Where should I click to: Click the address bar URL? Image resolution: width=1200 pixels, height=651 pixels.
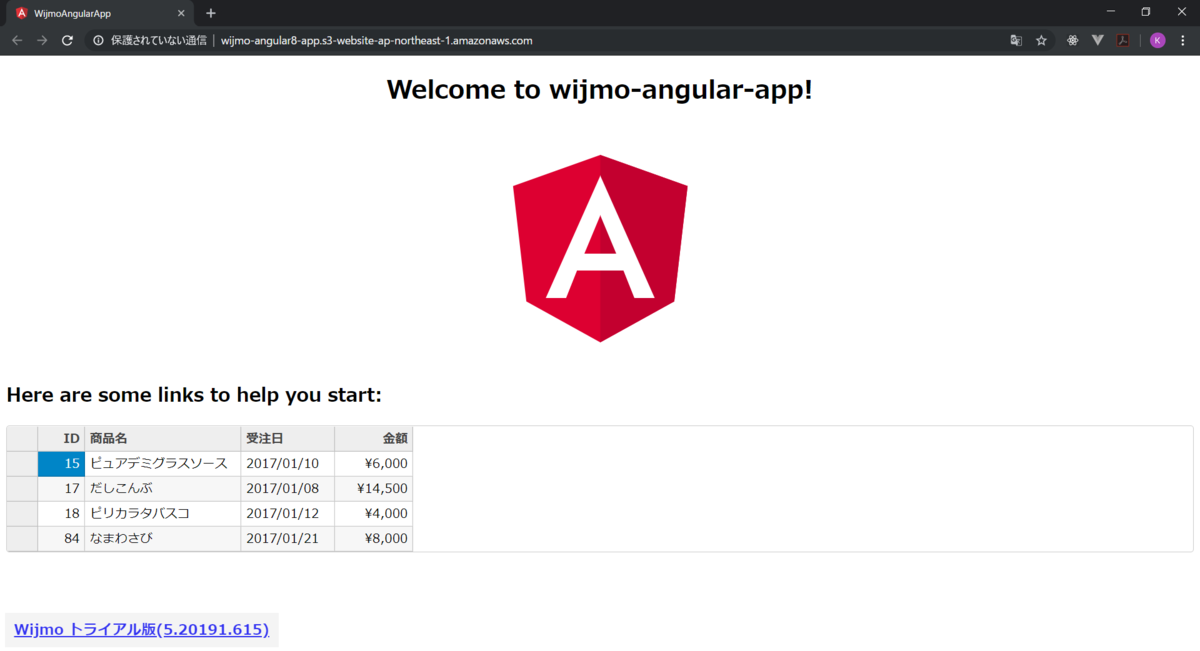376,41
